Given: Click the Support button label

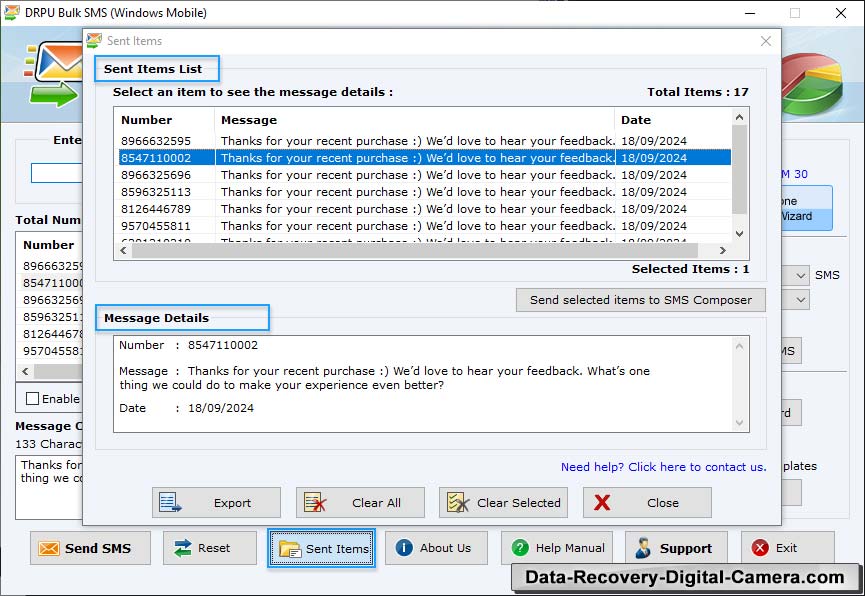Looking at the screenshot, I should pos(686,549).
